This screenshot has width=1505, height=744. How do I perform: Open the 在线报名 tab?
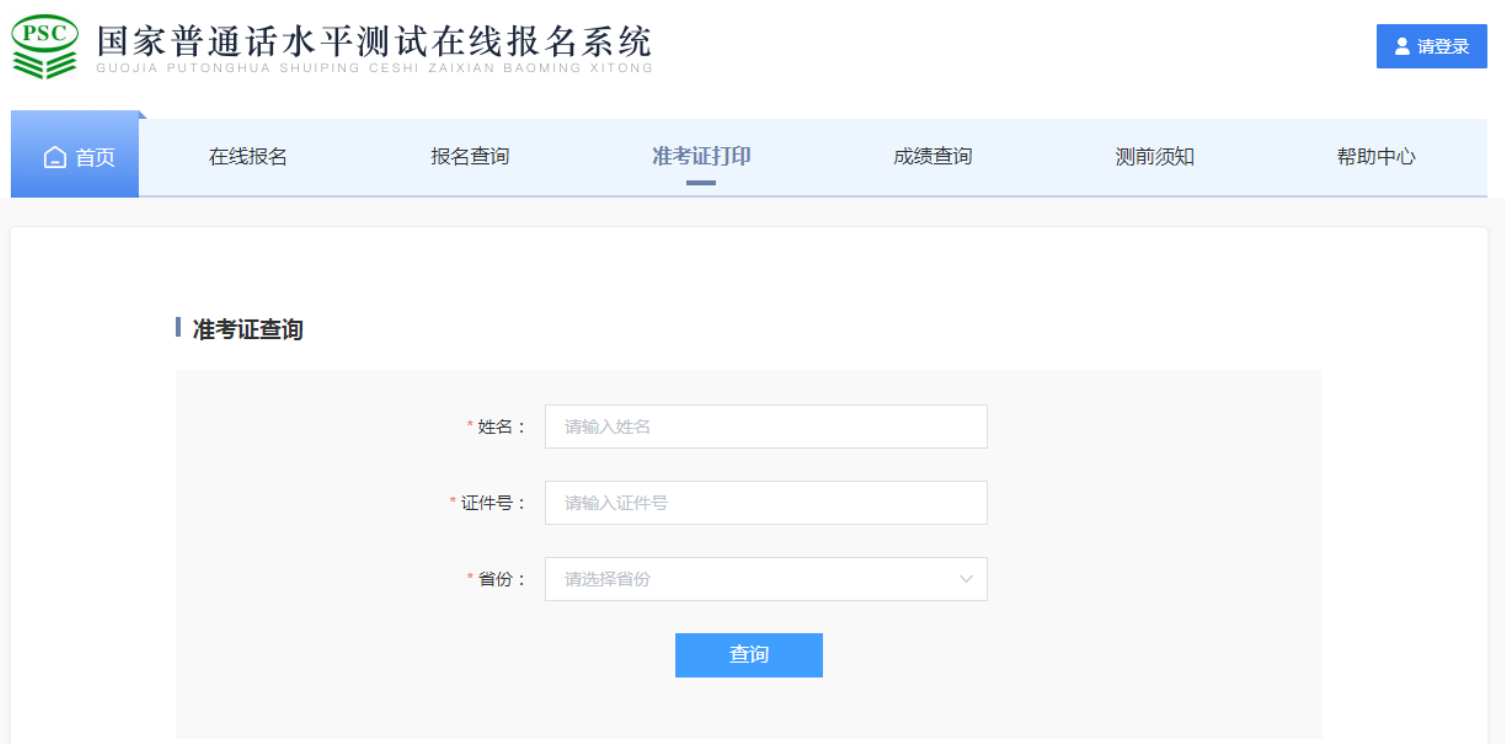[x=248, y=157]
